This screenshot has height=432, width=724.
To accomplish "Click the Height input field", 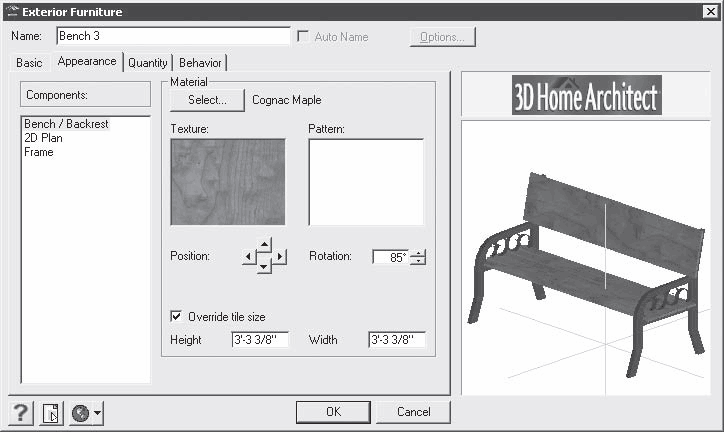I will 259,340.
